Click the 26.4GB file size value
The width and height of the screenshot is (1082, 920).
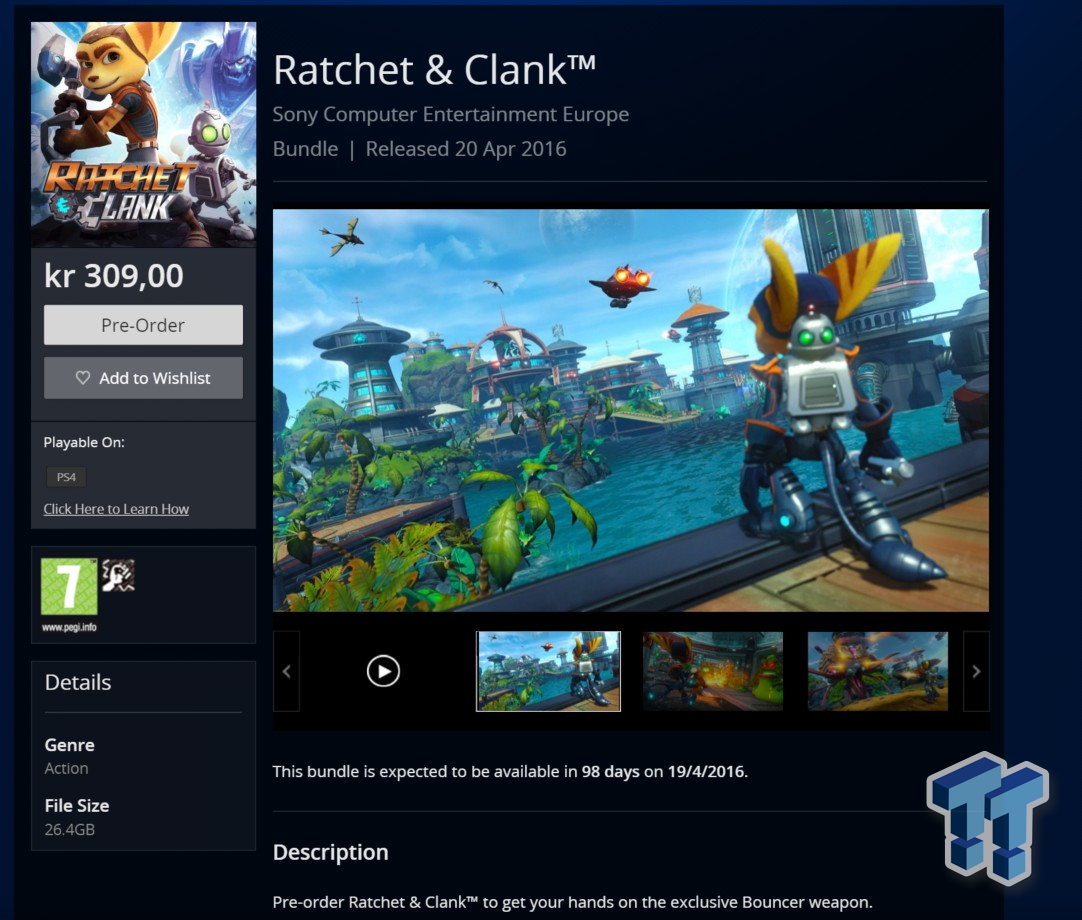pos(70,829)
